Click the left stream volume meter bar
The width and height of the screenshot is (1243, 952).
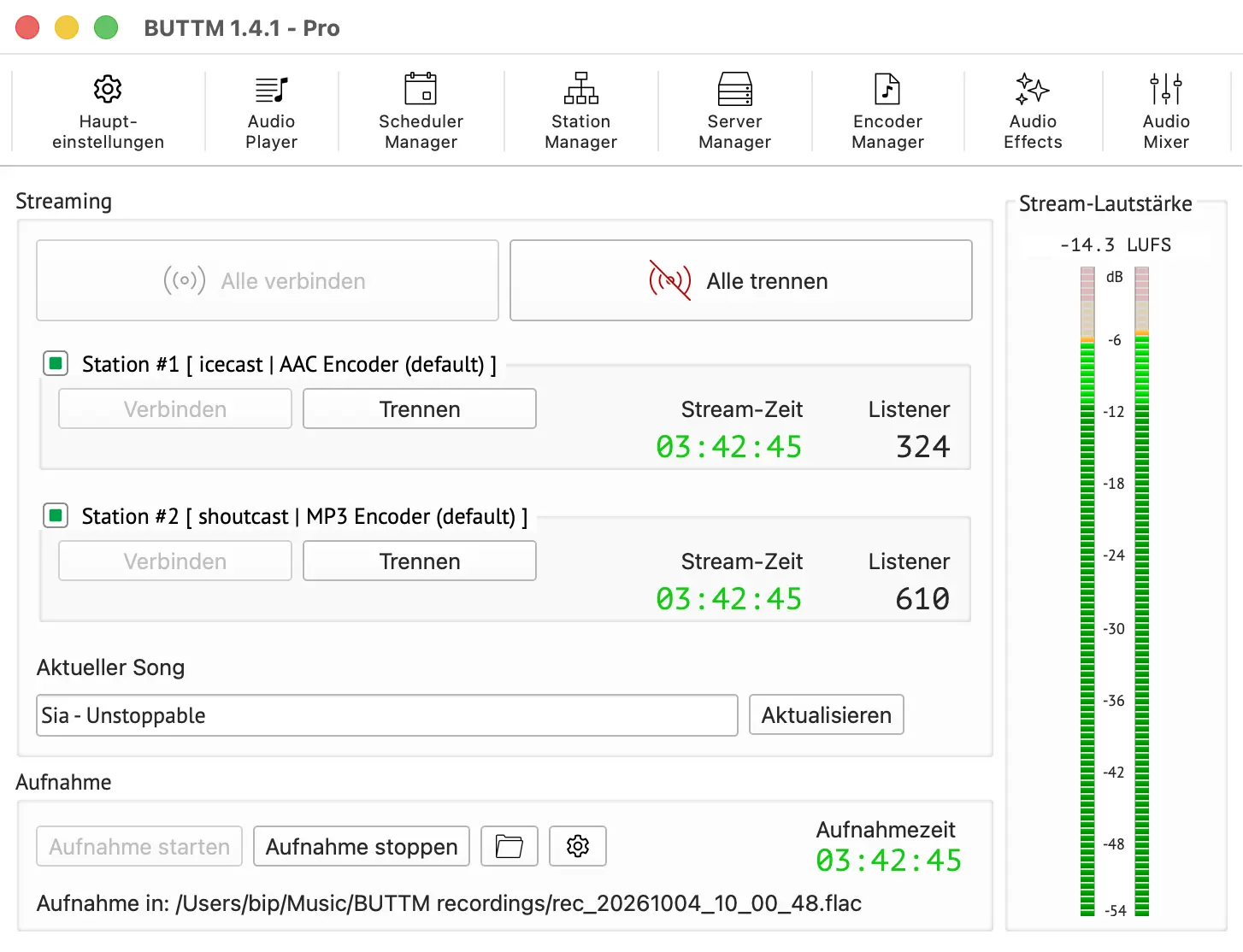(x=1087, y=591)
